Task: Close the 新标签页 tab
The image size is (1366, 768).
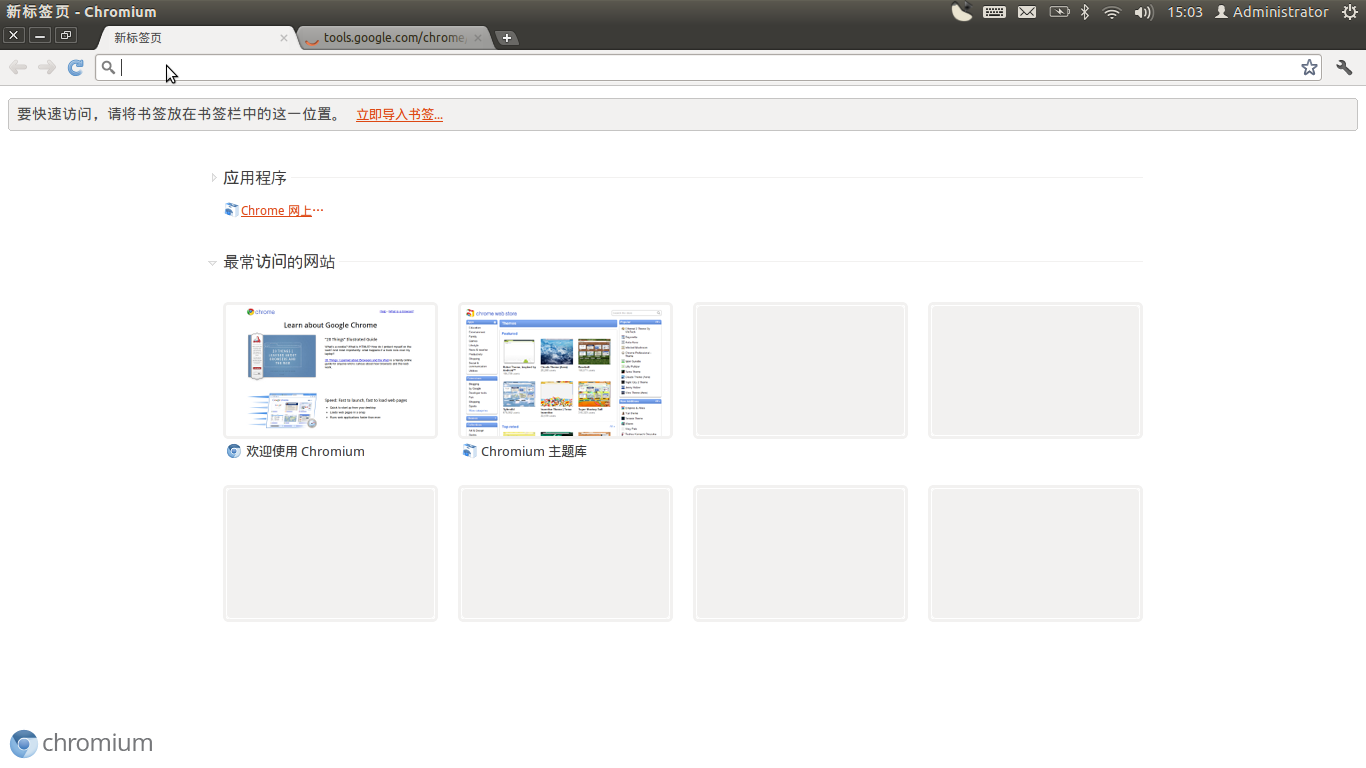Action: [x=284, y=38]
